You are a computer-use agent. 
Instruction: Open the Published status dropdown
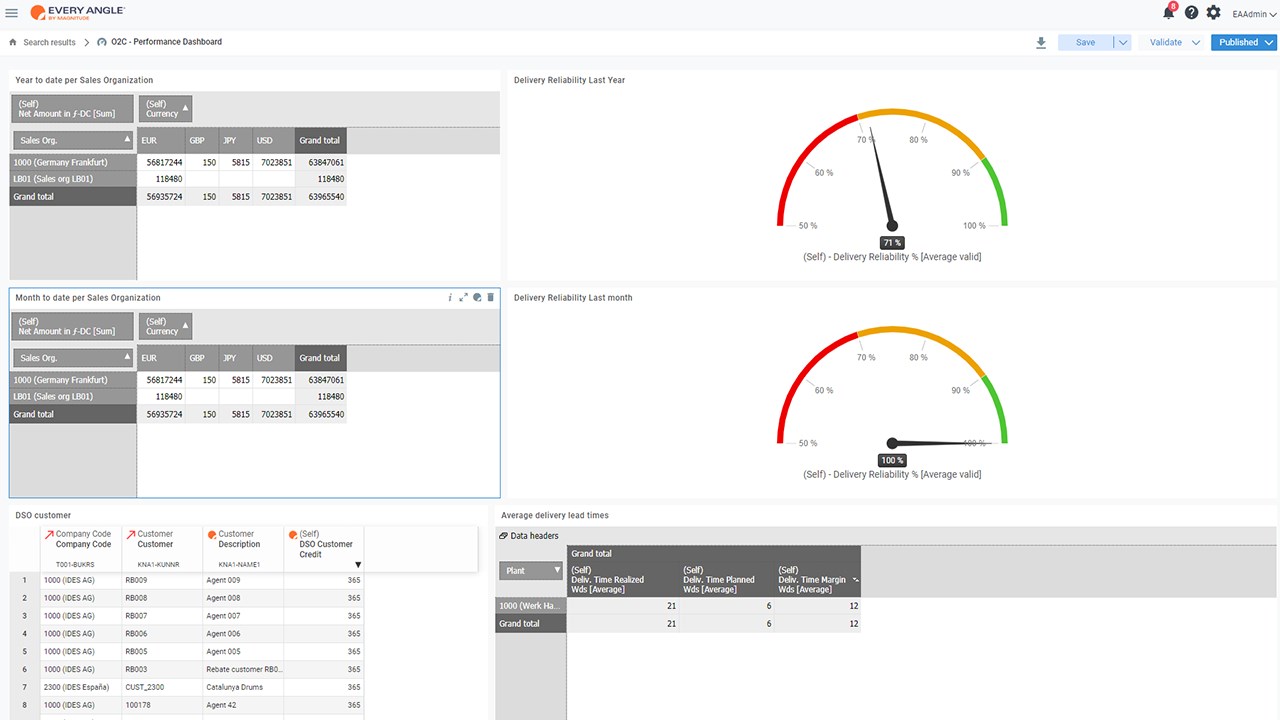coord(1244,42)
